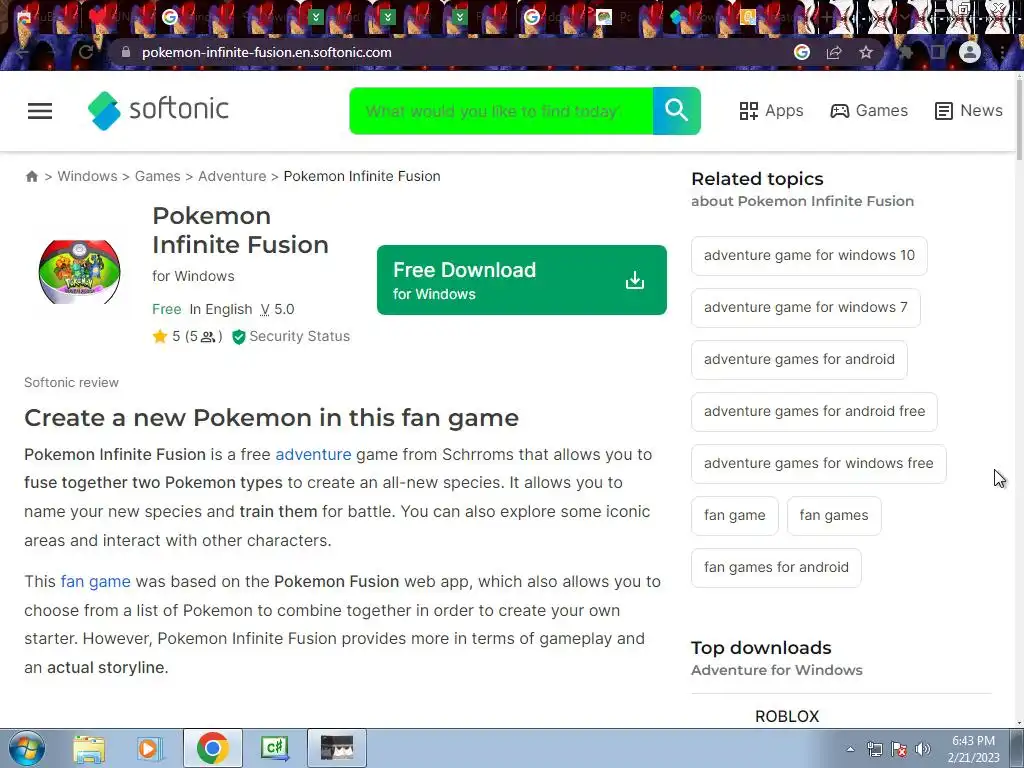The height and width of the screenshot is (768, 1024).
Task: Switch to the first Google tab
Action: coord(170,17)
